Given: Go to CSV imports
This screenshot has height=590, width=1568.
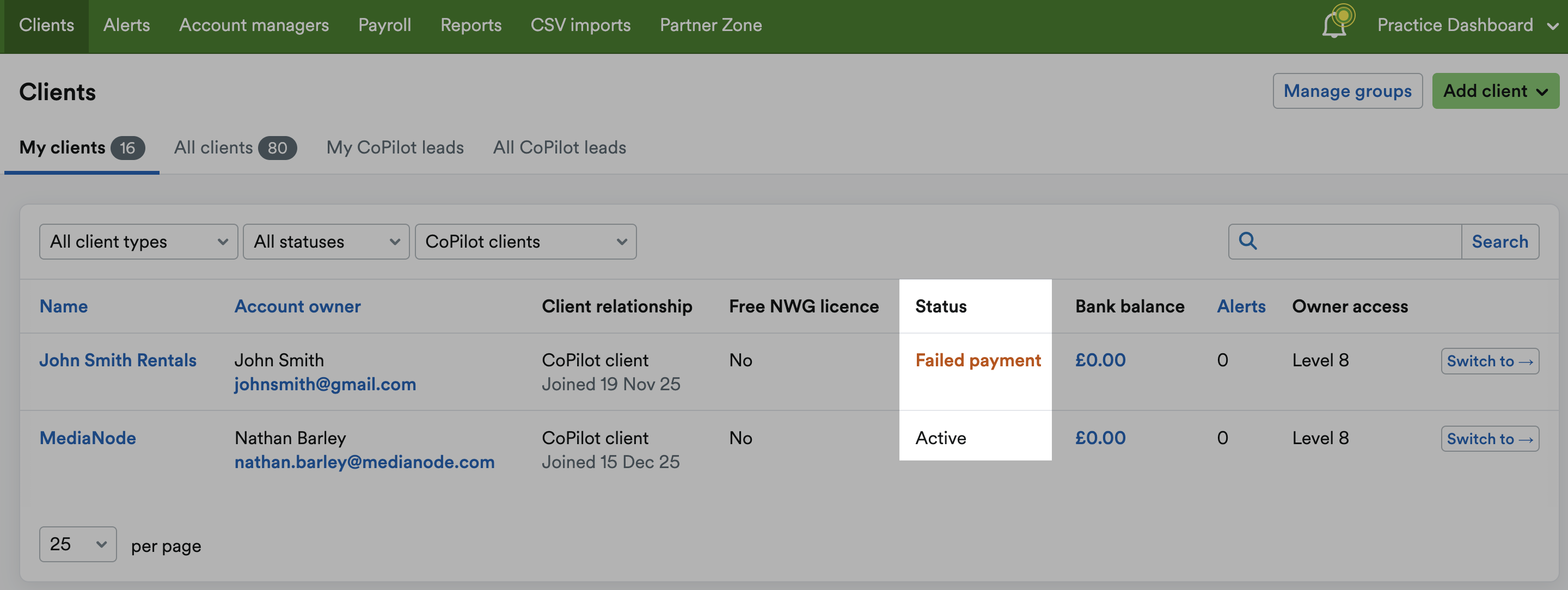Looking at the screenshot, I should 581,25.
